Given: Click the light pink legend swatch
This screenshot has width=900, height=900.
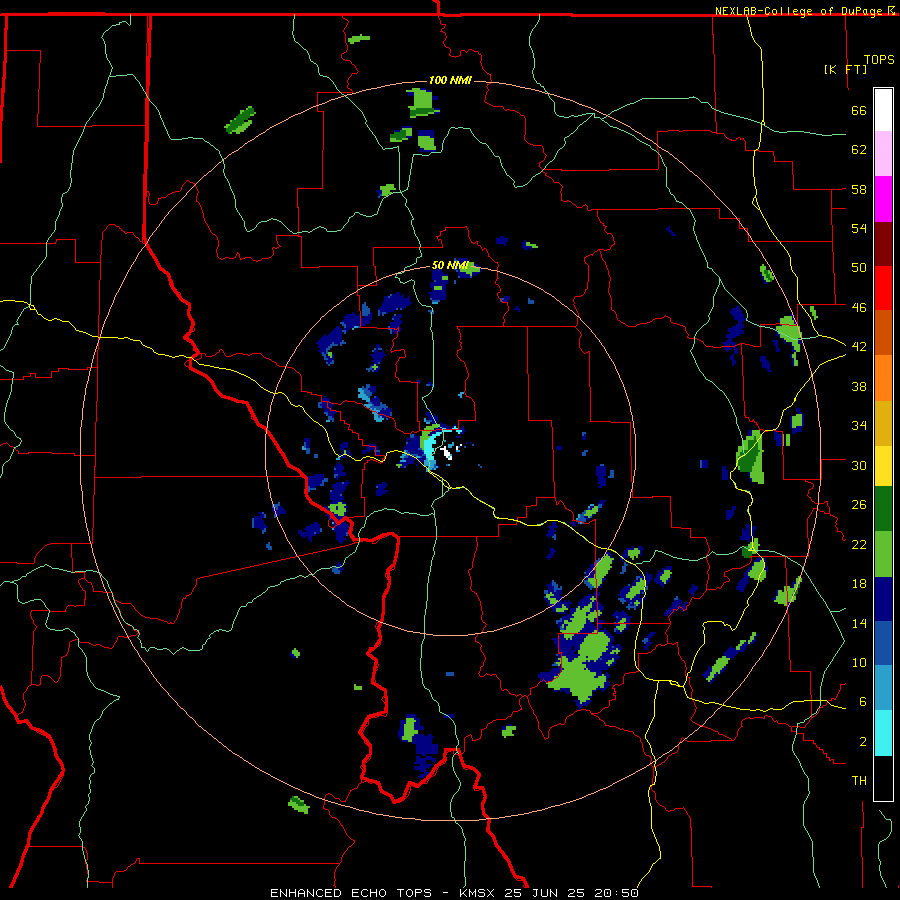Looking at the screenshot, I should (883, 154).
